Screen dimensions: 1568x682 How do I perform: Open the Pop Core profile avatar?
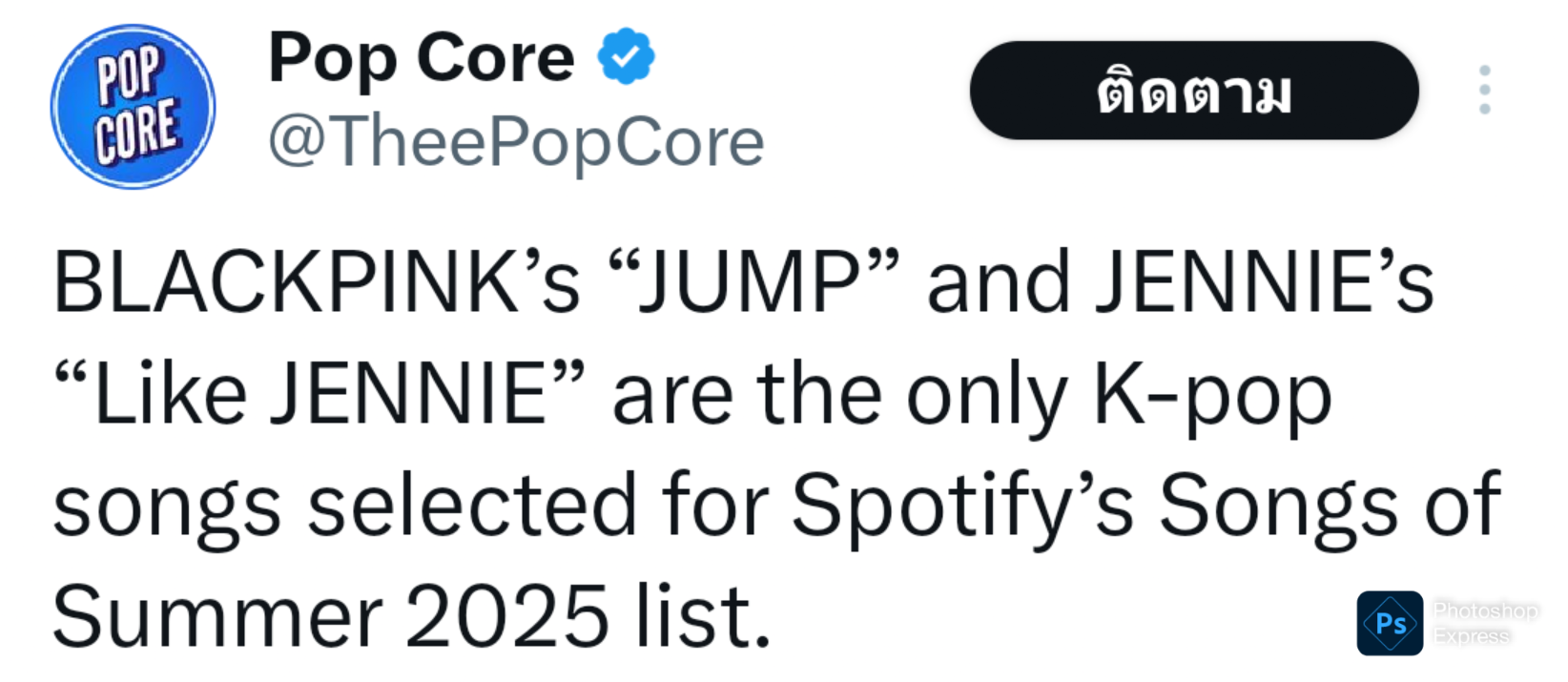(133, 107)
